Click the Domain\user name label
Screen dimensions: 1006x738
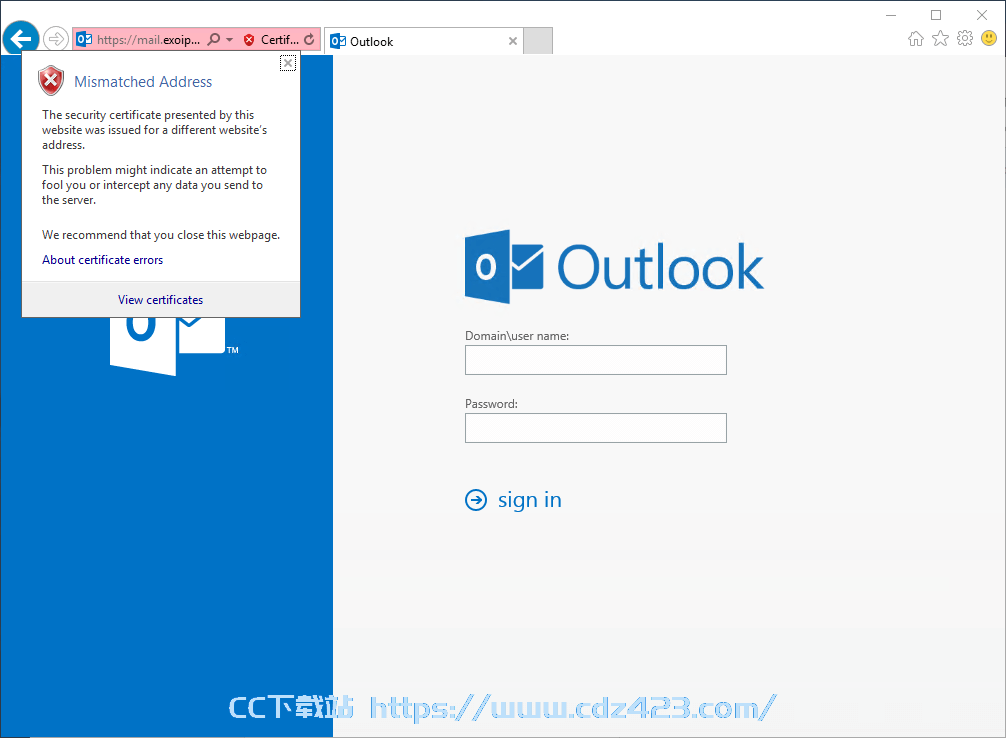[x=517, y=336]
